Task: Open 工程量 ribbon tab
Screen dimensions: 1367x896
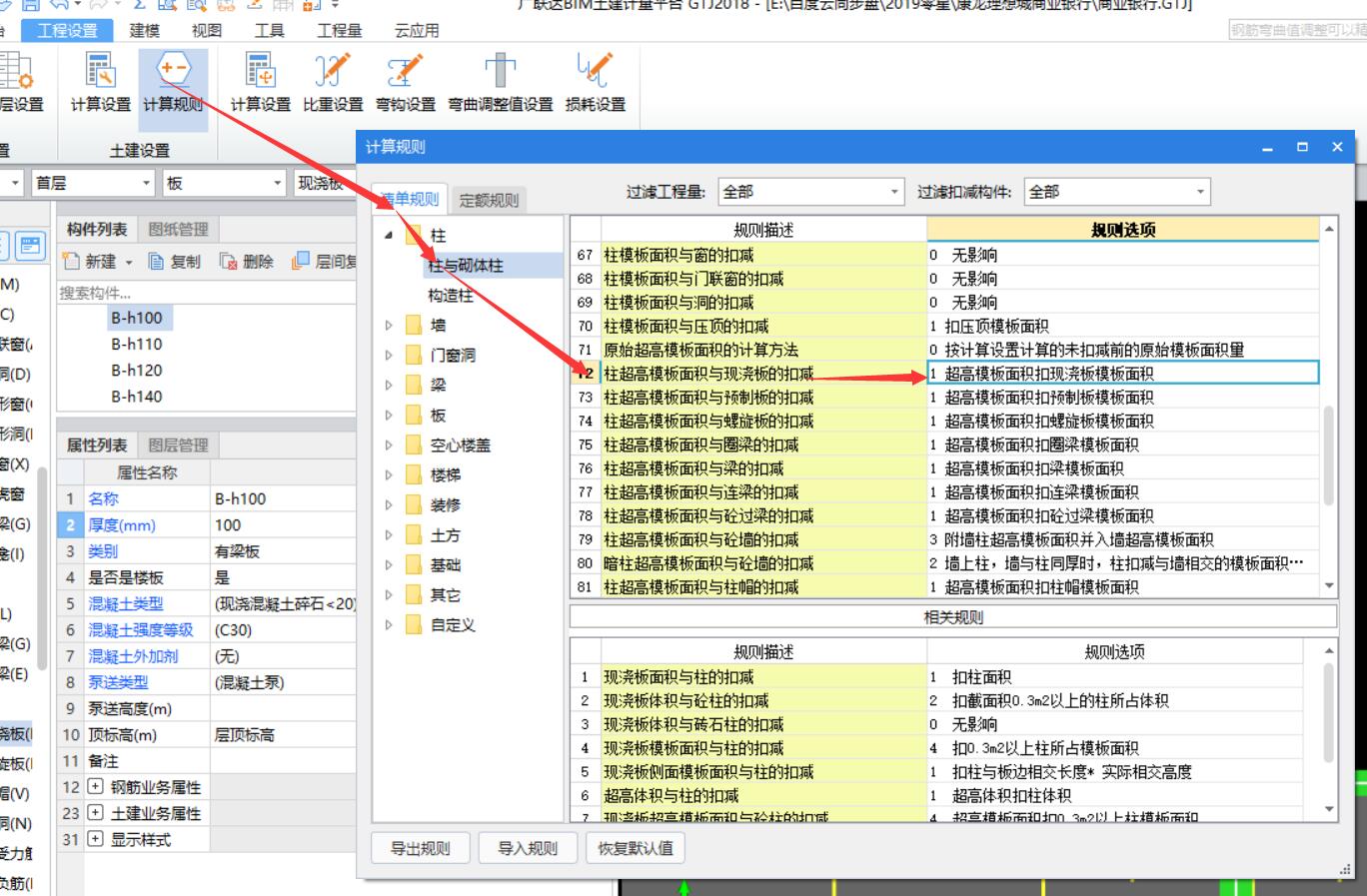Action: 340,30
